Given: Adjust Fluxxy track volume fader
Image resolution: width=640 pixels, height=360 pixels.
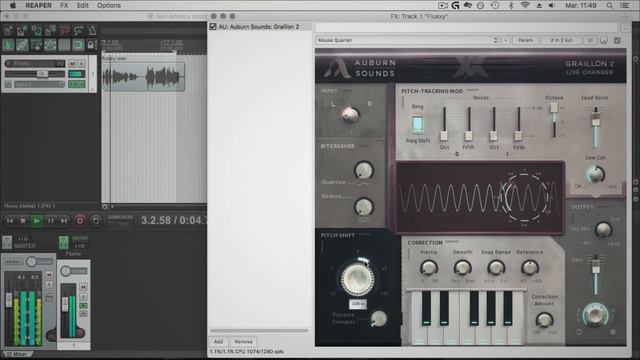Looking at the screenshot, I should click(x=42, y=74).
